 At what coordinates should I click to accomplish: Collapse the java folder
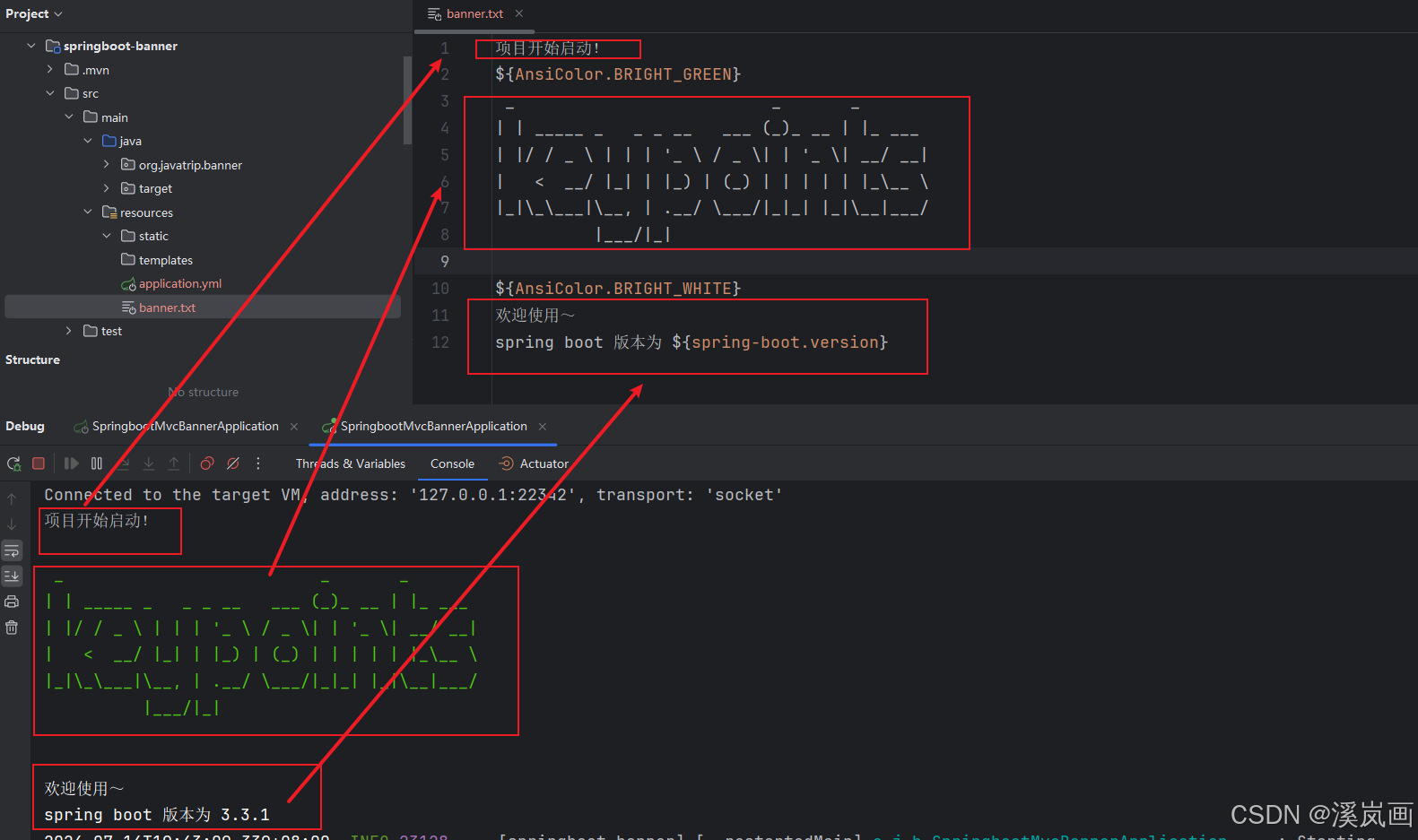pyautogui.click(x=88, y=141)
